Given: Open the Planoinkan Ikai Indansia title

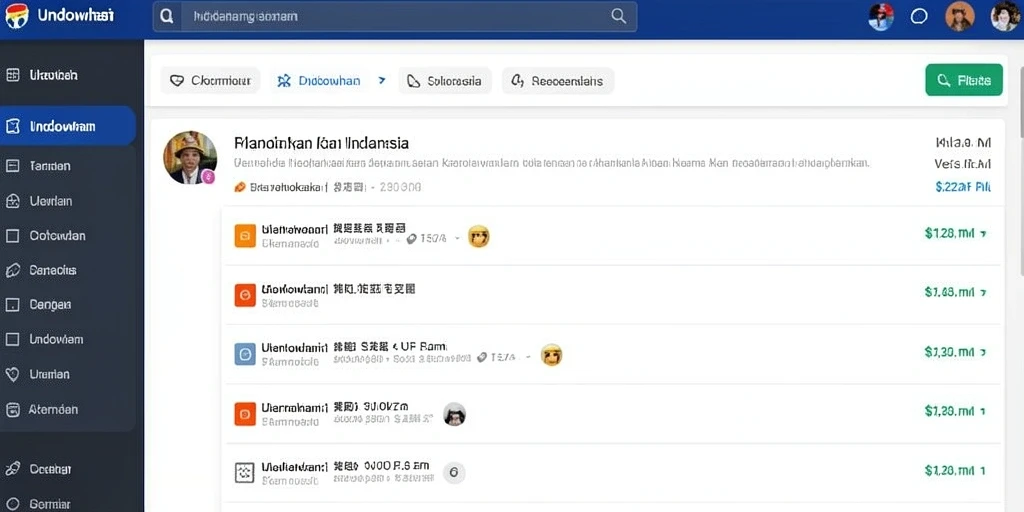Looking at the screenshot, I should pos(321,142).
